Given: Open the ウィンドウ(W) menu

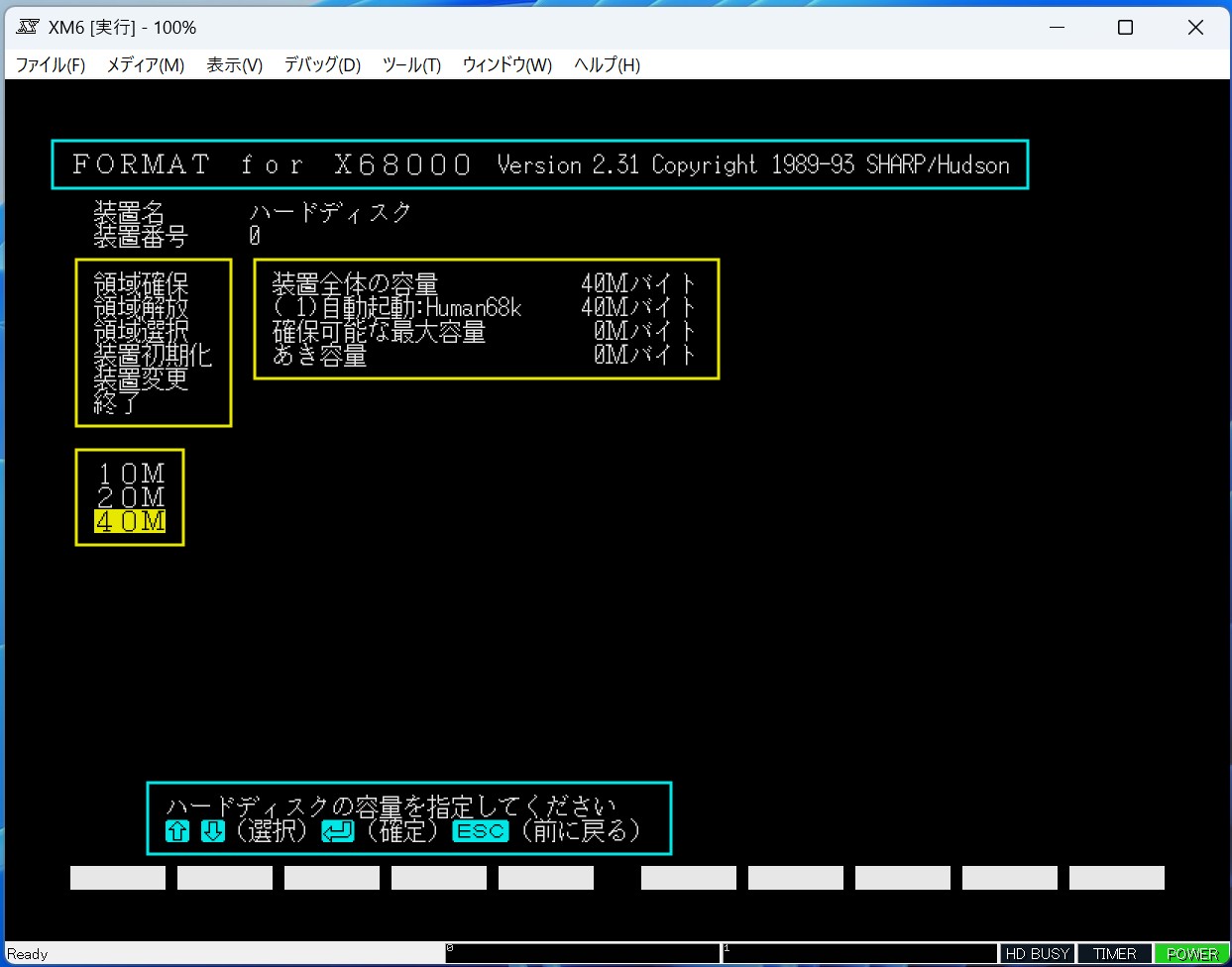Looking at the screenshot, I should coord(507,65).
